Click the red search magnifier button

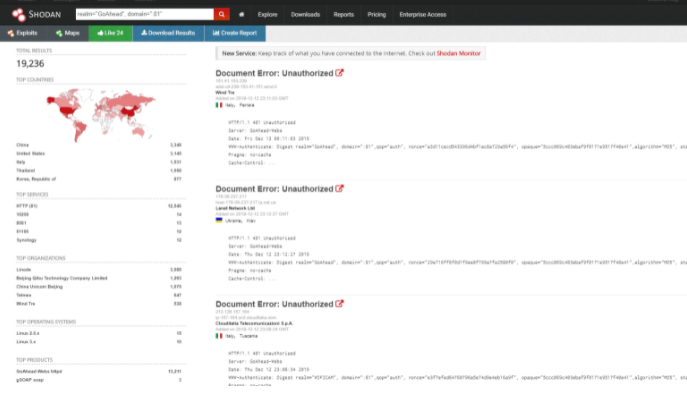[222, 14]
